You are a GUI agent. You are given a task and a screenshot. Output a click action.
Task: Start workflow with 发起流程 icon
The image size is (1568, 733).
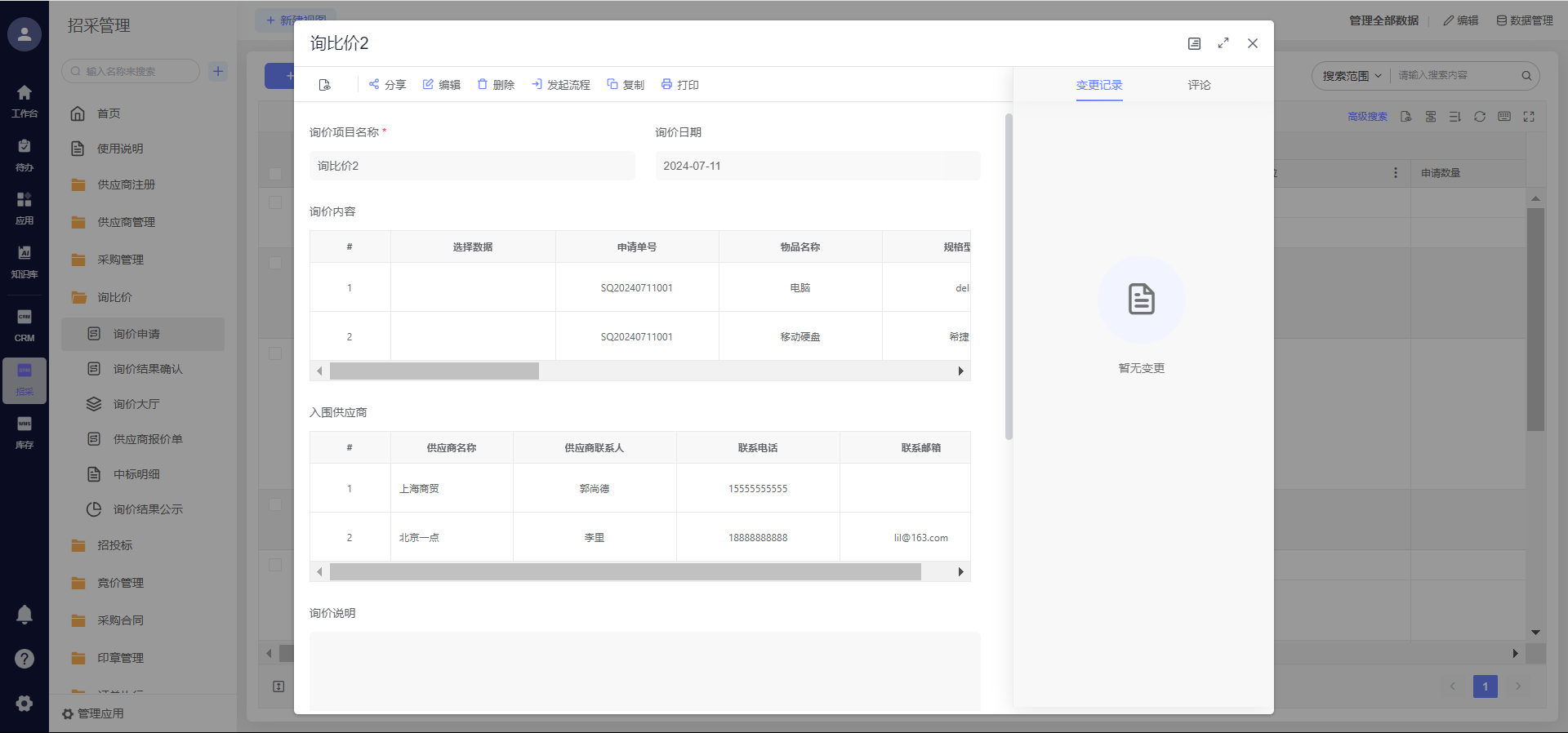coord(537,84)
